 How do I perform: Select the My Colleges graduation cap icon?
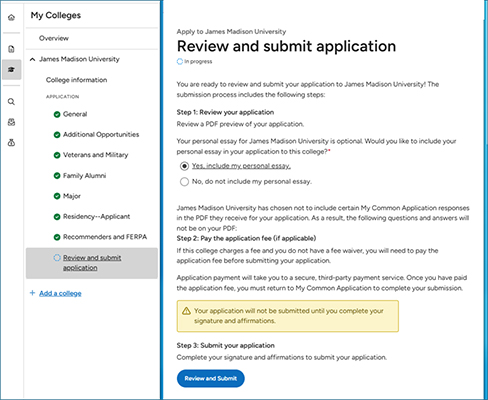pos(11,69)
